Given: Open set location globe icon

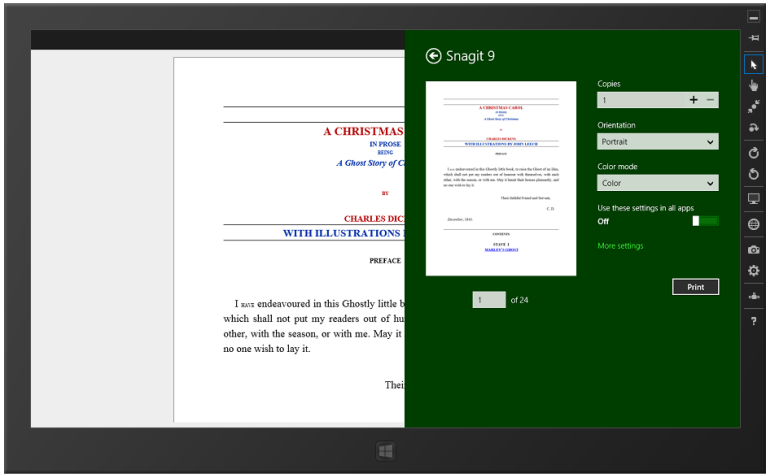Looking at the screenshot, I should (753, 224).
